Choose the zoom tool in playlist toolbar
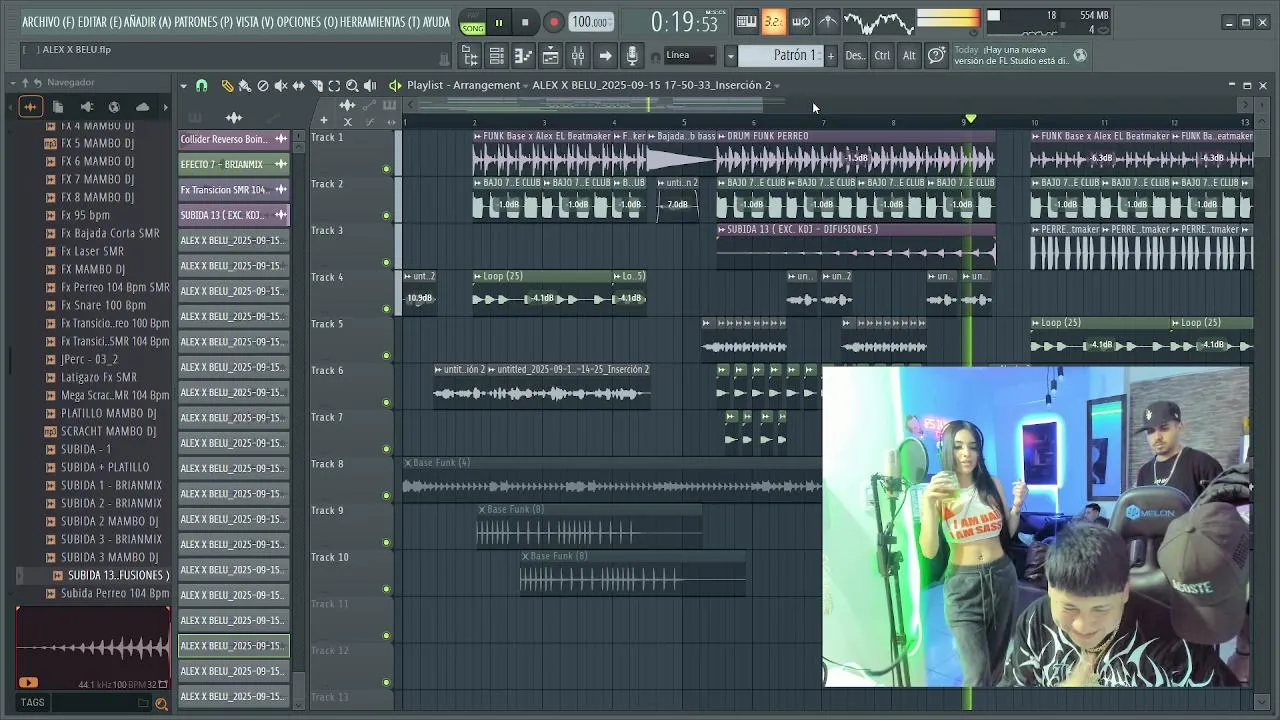The image size is (1280, 720). (x=352, y=86)
